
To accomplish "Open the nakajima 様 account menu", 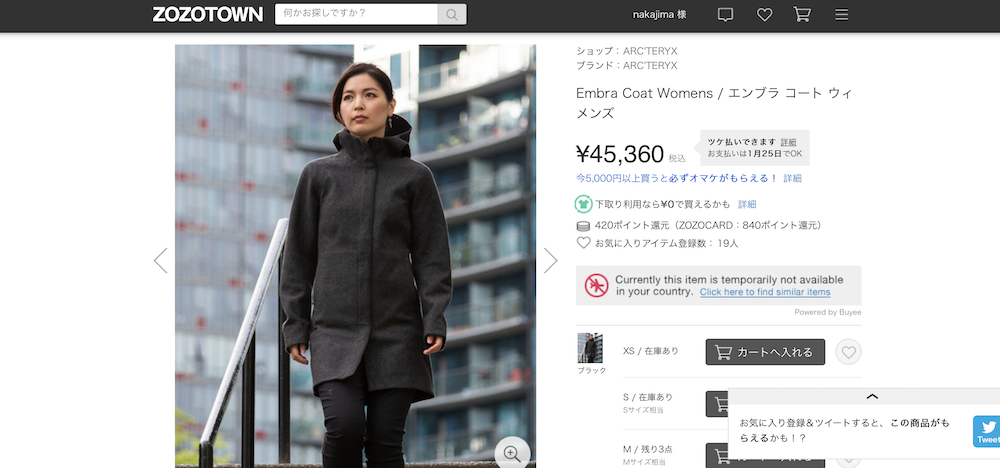I will pos(659,15).
